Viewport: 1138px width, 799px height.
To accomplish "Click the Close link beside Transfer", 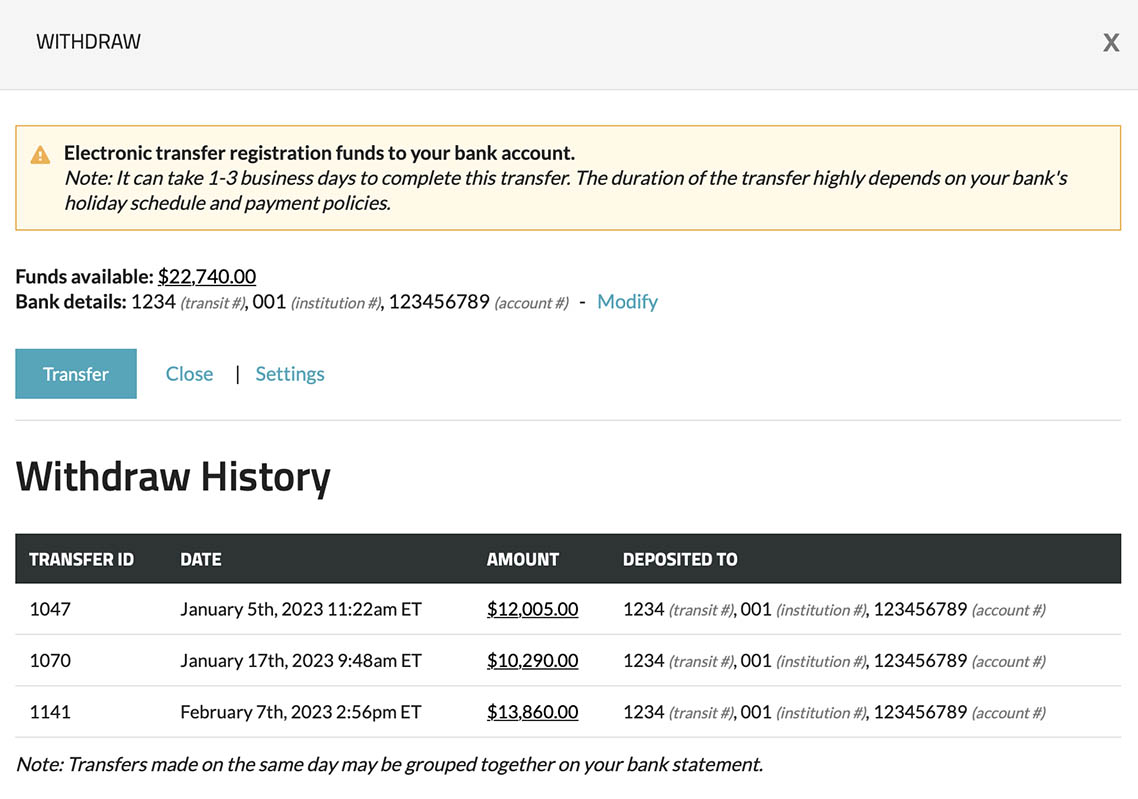I will [189, 374].
